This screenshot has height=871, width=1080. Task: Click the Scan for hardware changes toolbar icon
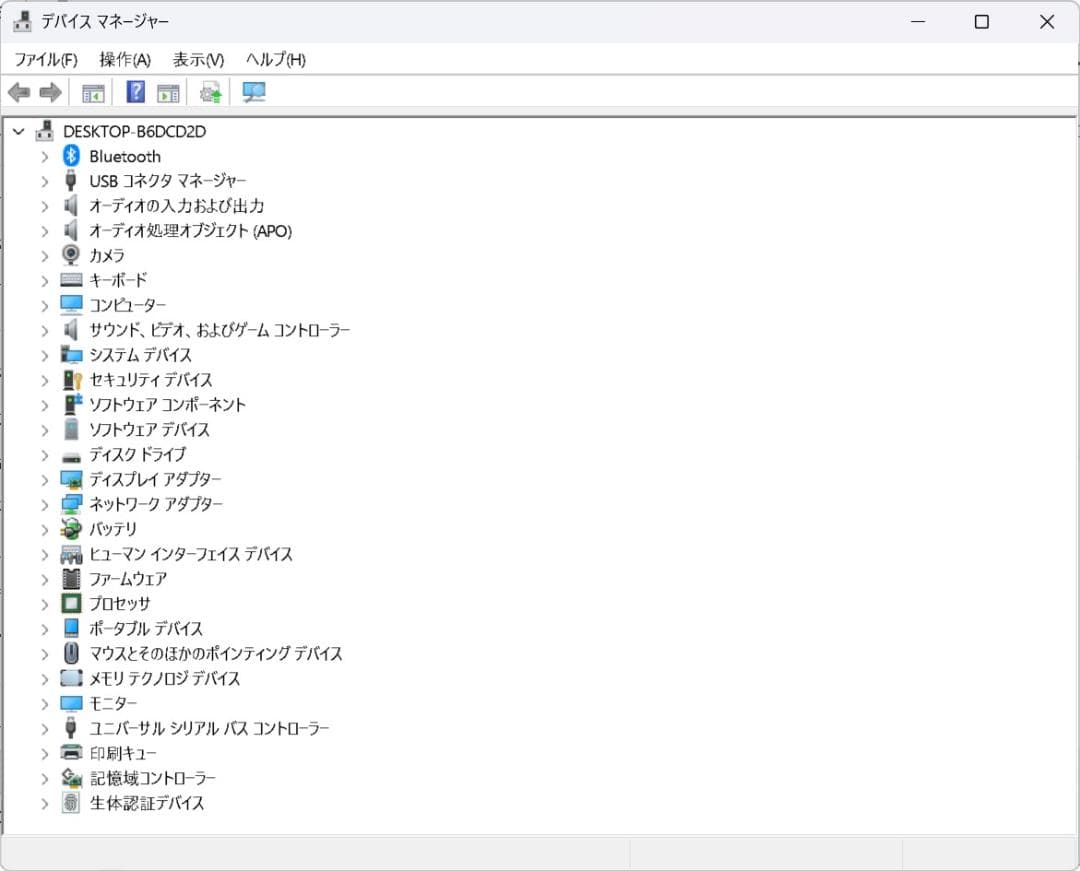coord(254,92)
